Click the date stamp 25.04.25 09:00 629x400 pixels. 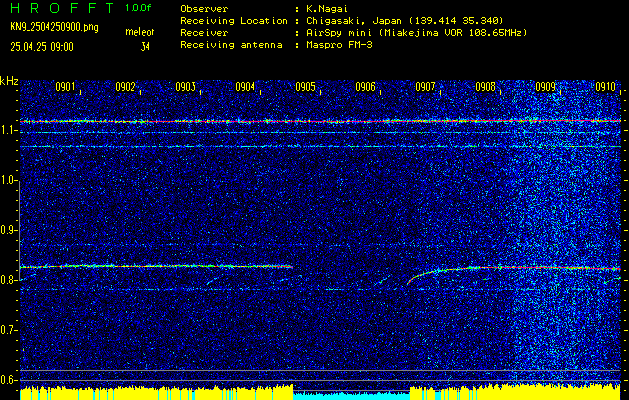coord(42,47)
